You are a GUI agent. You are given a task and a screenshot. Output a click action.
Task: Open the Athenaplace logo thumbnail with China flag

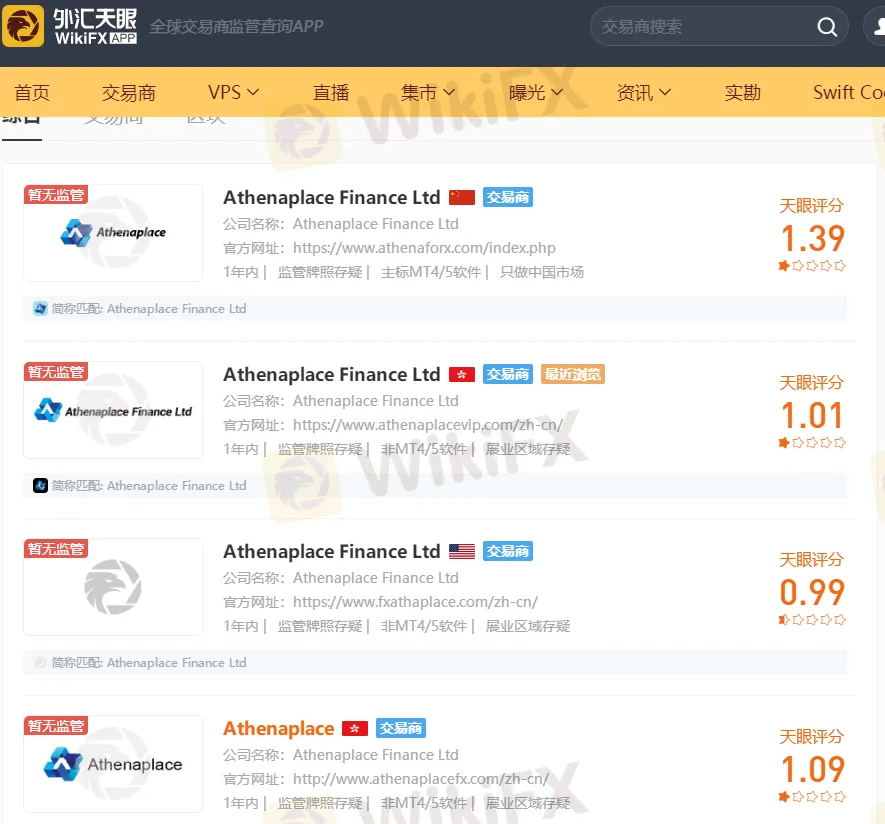coord(113,233)
